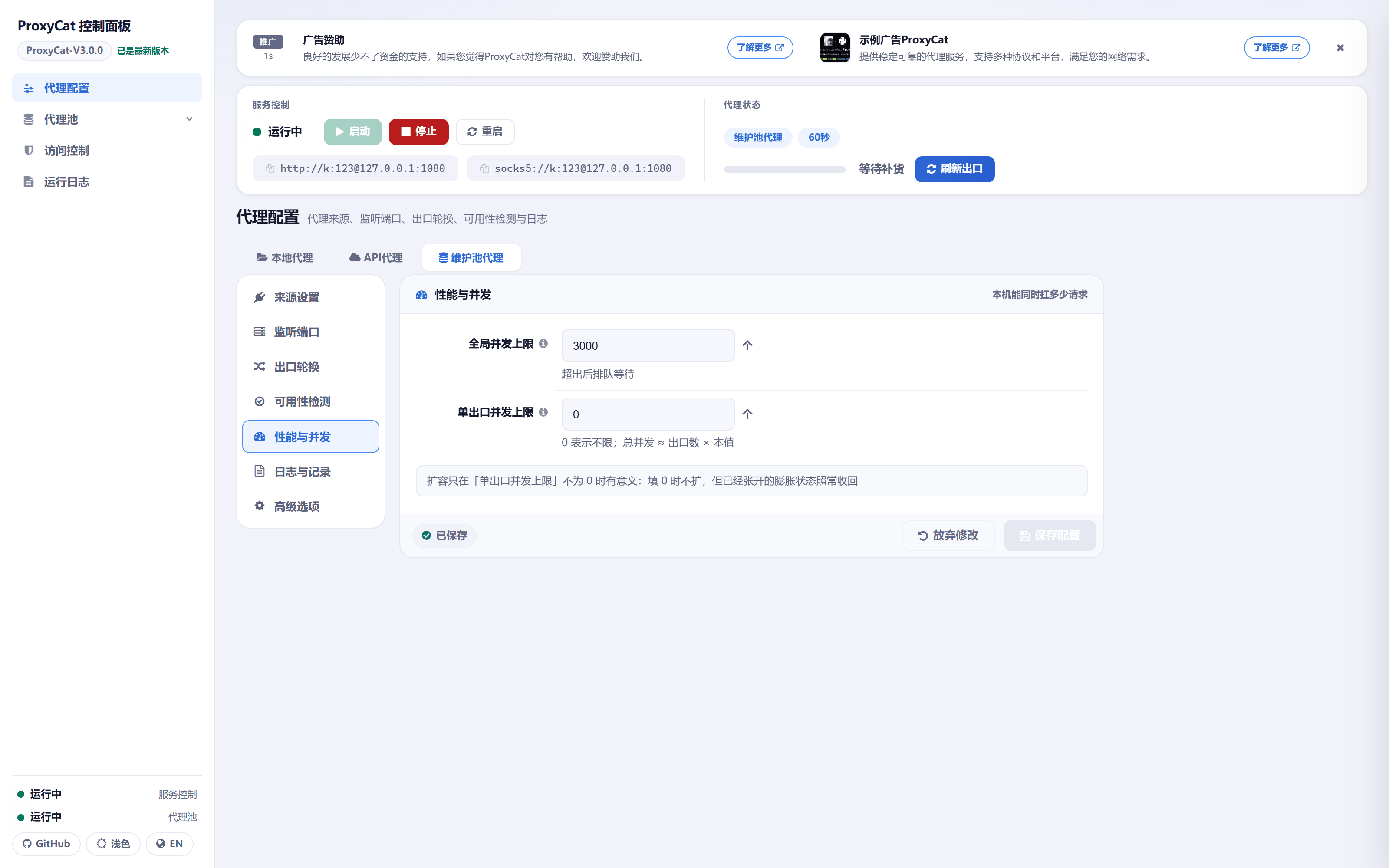This screenshot has height=868, width=1389.
Task: Toggle 浅色 theme button
Action: click(x=113, y=844)
